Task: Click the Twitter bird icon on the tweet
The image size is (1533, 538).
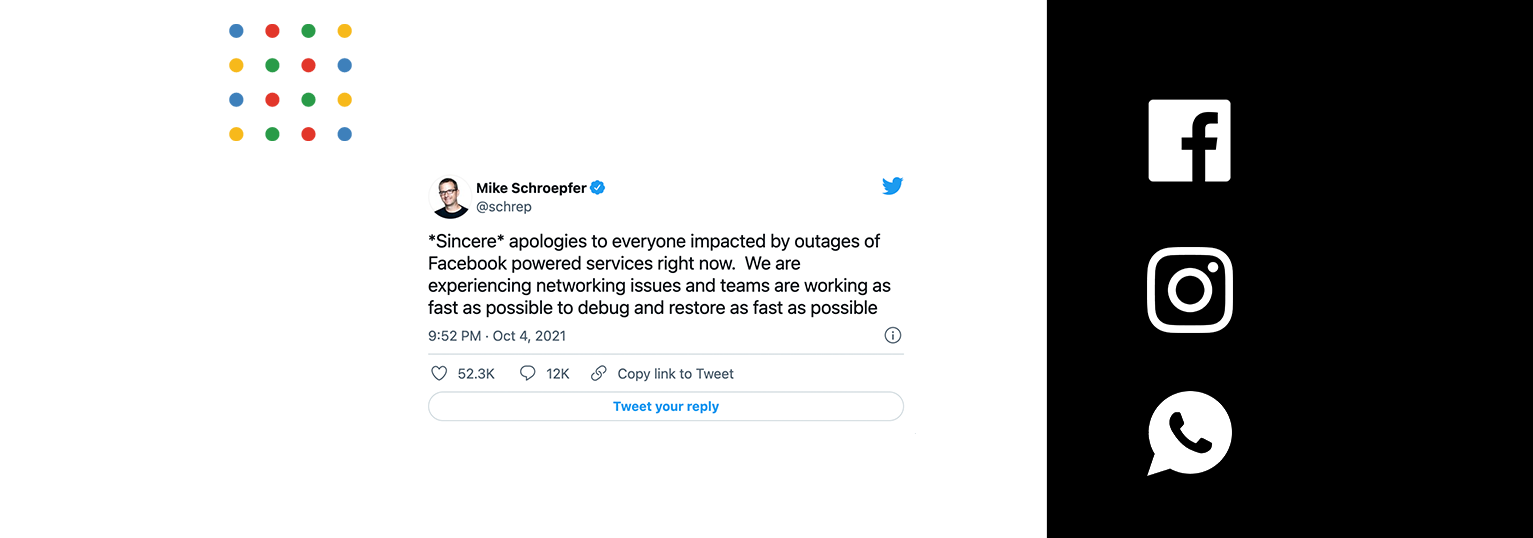Action: click(892, 186)
